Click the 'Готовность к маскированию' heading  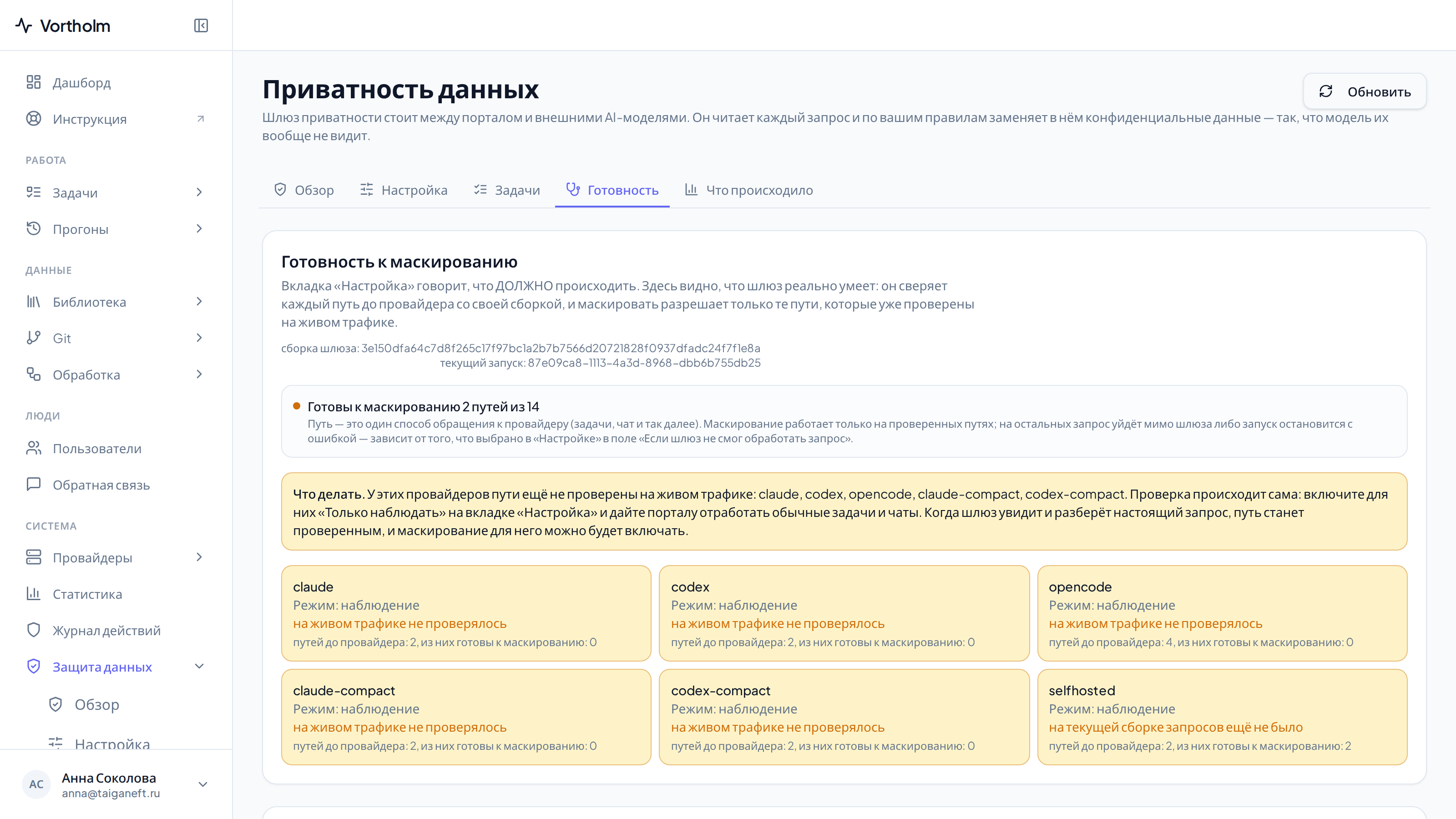[x=399, y=262]
